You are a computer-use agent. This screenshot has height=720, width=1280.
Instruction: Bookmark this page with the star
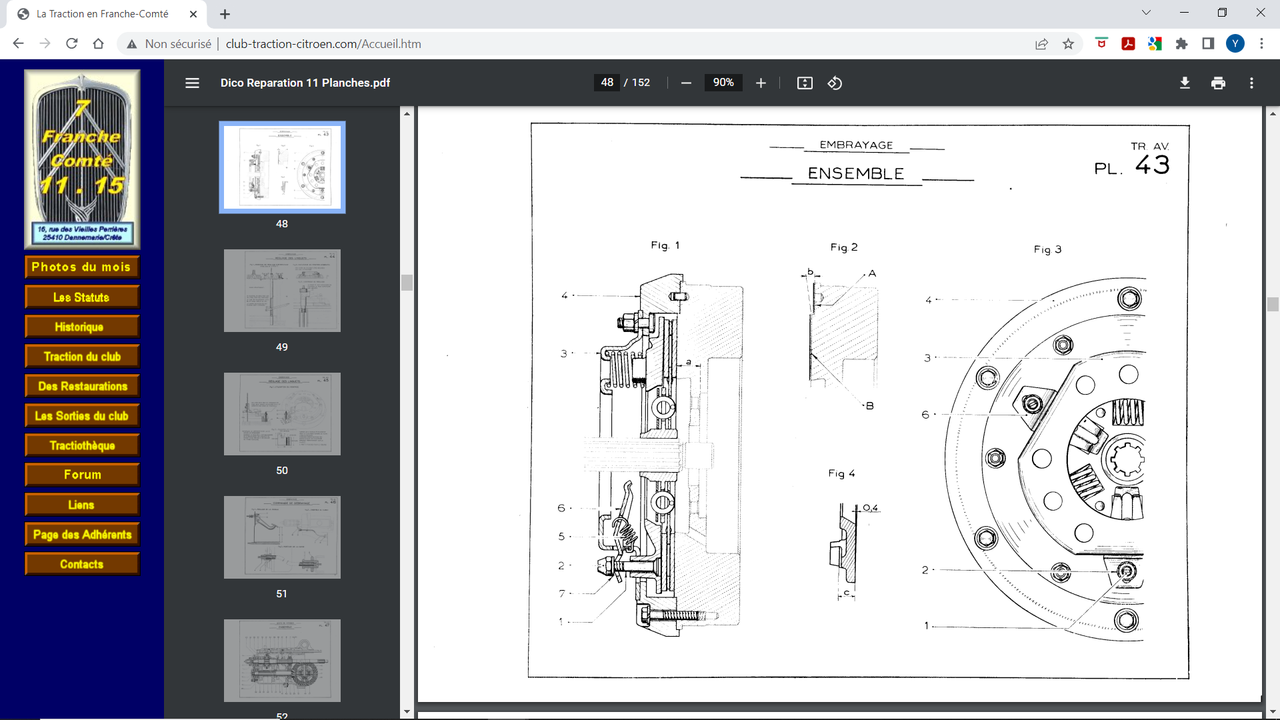click(x=1068, y=44)
